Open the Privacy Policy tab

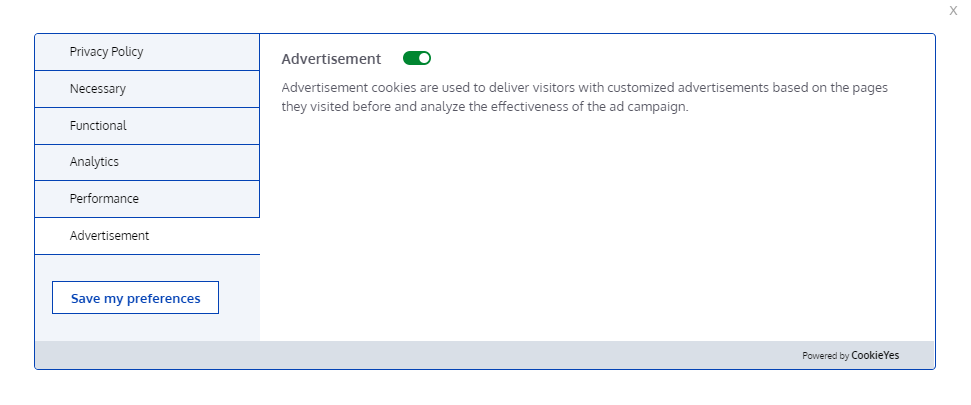pyautogui.click(x=147, y=52)
